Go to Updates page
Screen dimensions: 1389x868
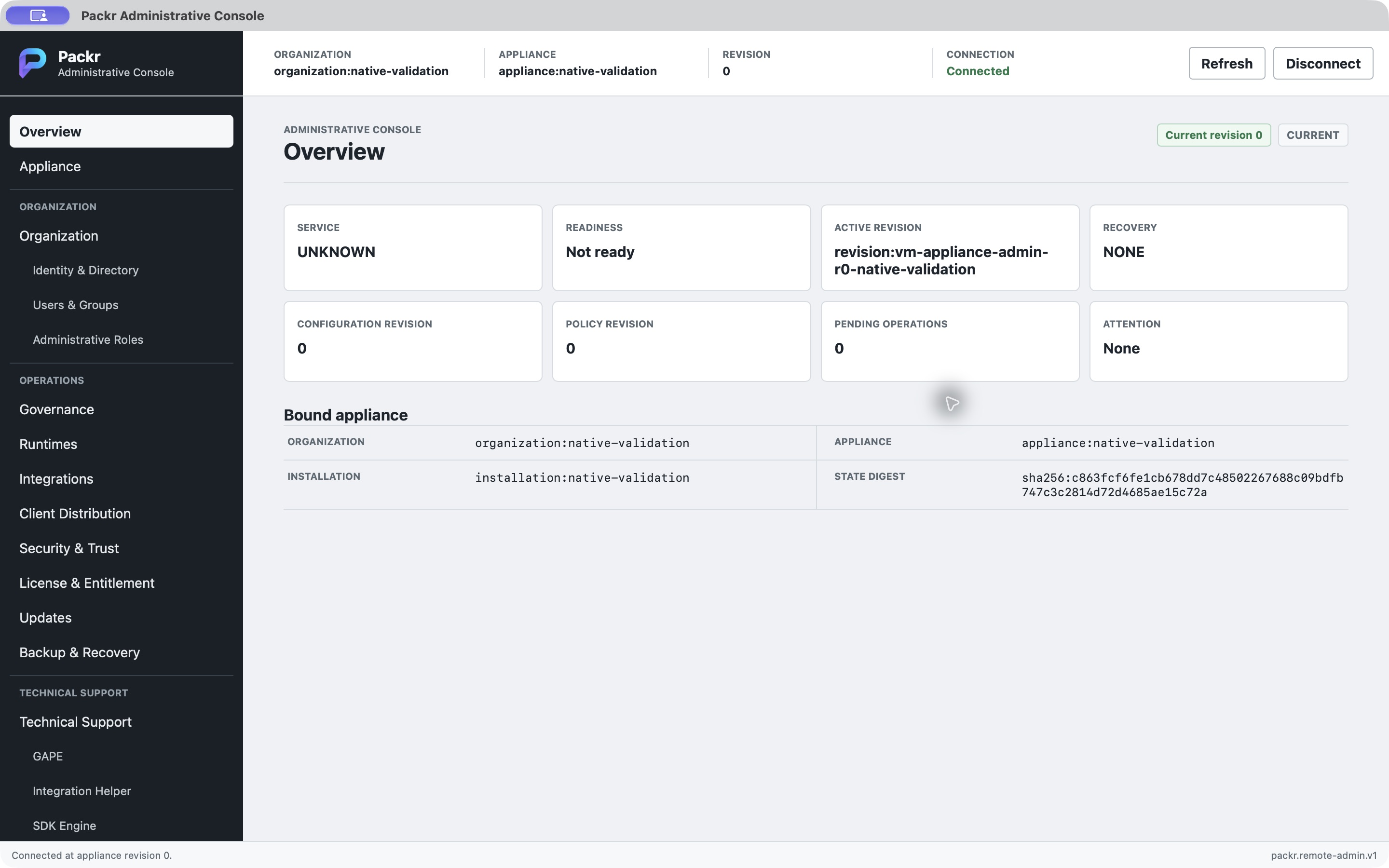coord(121,618)
